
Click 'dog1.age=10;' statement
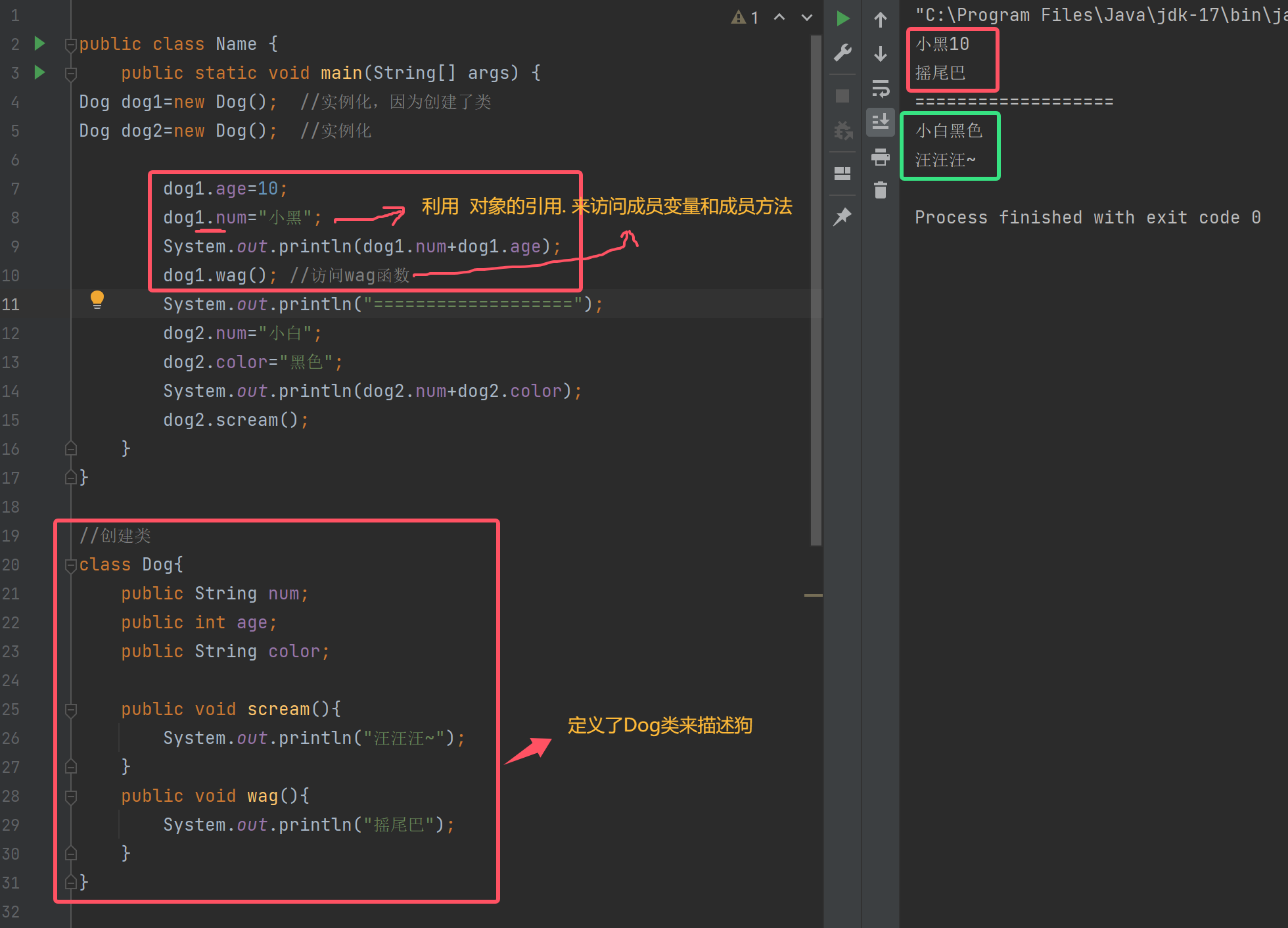pos(225,189)
